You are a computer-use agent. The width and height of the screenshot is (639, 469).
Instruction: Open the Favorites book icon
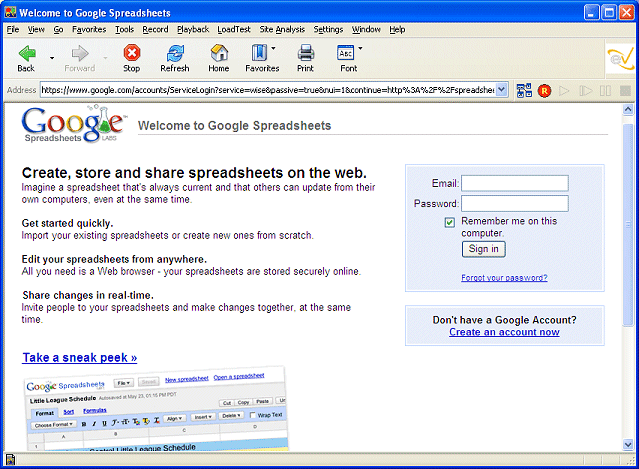[259, 53]
